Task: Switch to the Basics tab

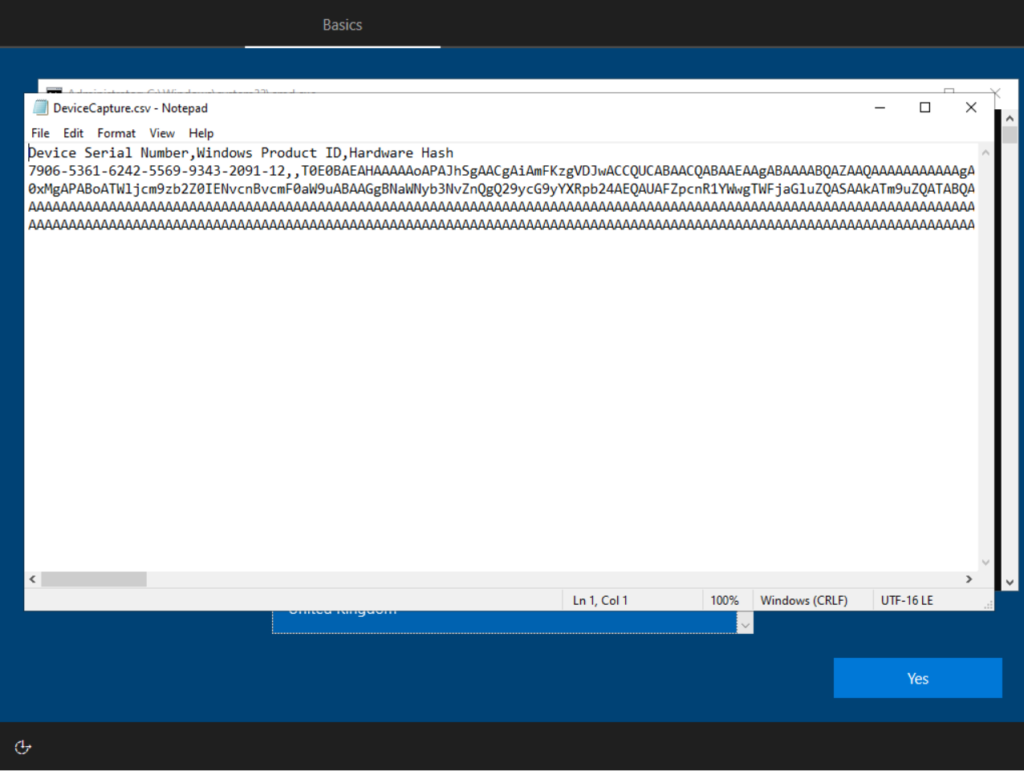Action: (342, 24)
